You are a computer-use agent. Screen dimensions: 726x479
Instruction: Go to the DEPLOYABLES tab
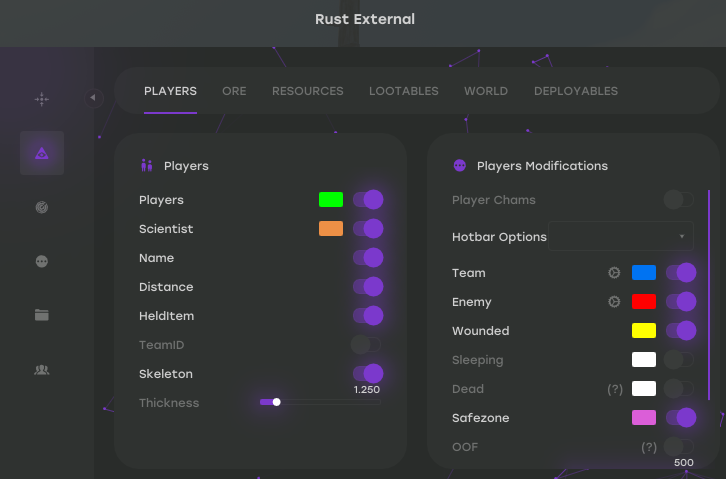coord(575,91)
